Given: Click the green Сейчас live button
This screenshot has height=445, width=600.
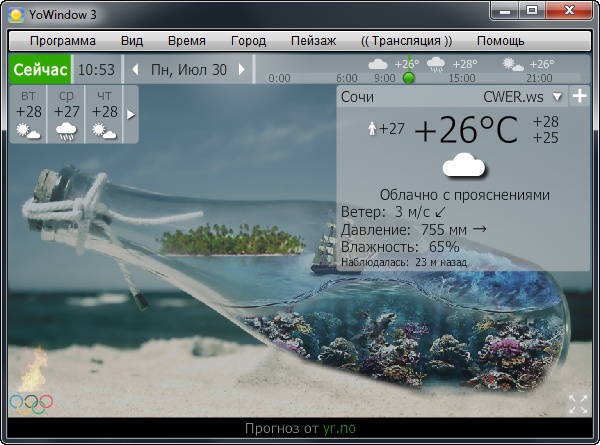Looking at the screenshot, I should point(40,70).
